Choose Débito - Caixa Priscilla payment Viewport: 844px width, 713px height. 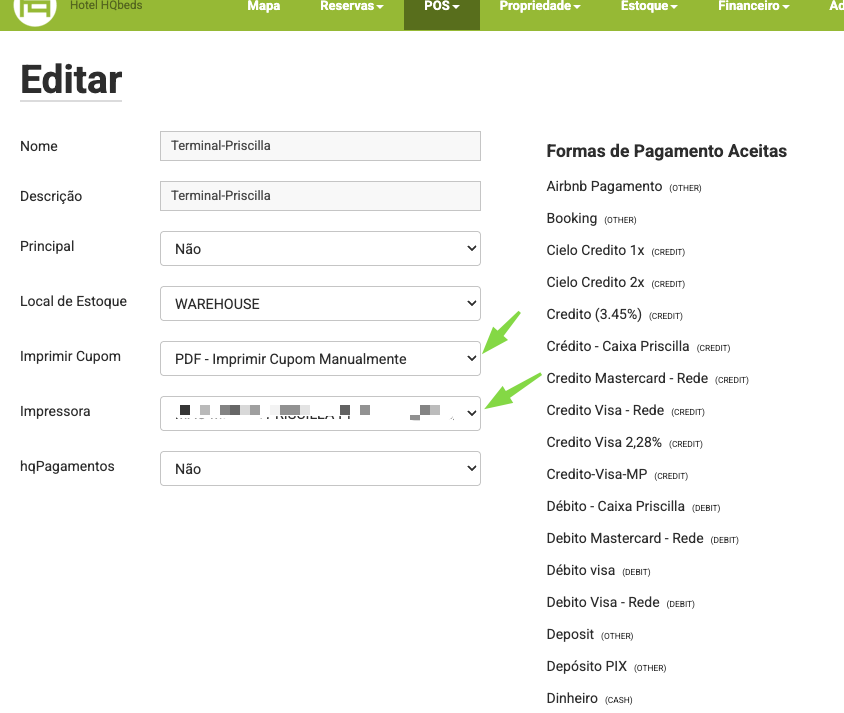point(615,507)
